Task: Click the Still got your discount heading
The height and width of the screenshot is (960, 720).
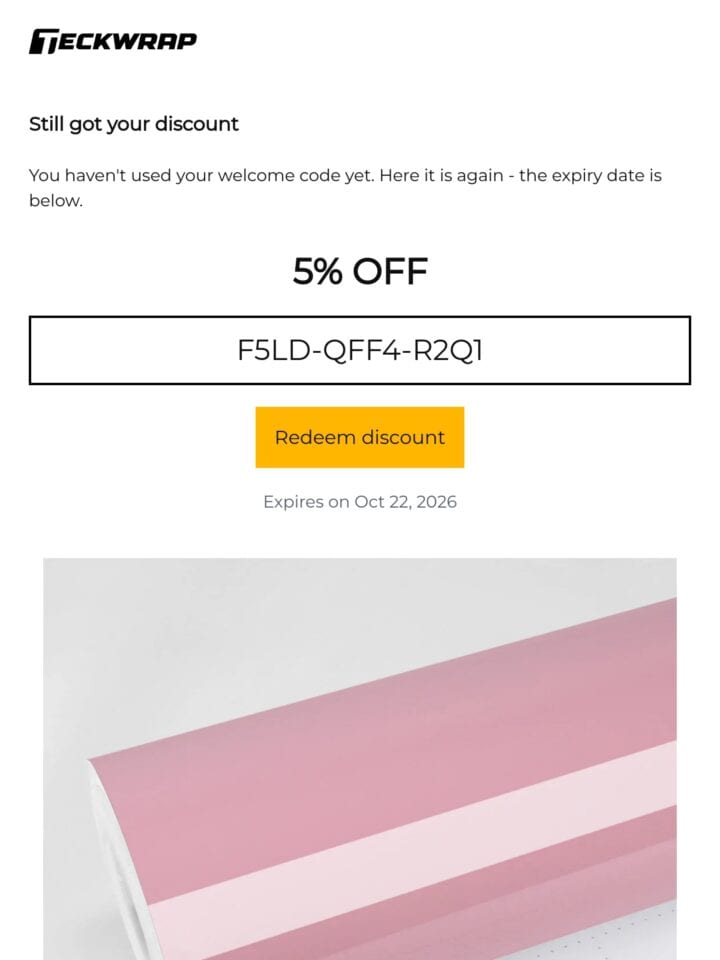Action: [133, 124]
